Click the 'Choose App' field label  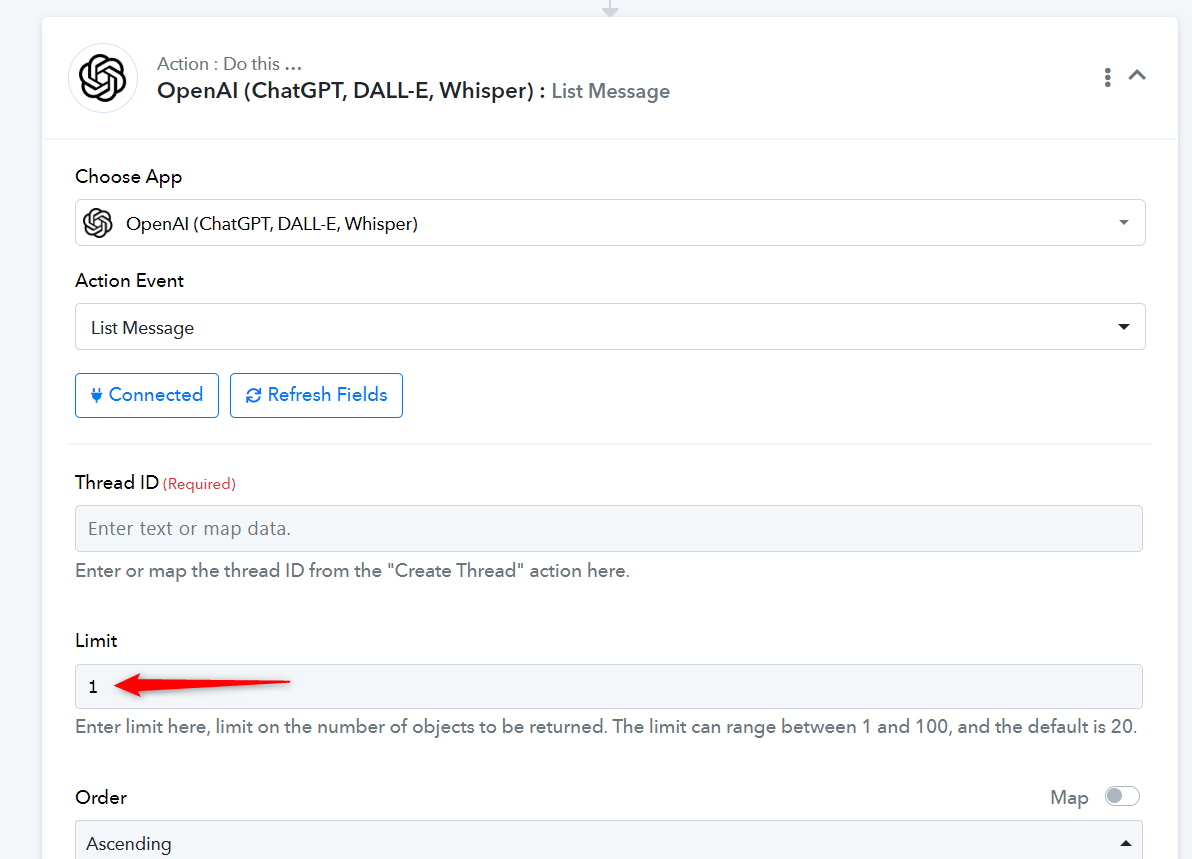pyautogui.click(x=128, y=177)
